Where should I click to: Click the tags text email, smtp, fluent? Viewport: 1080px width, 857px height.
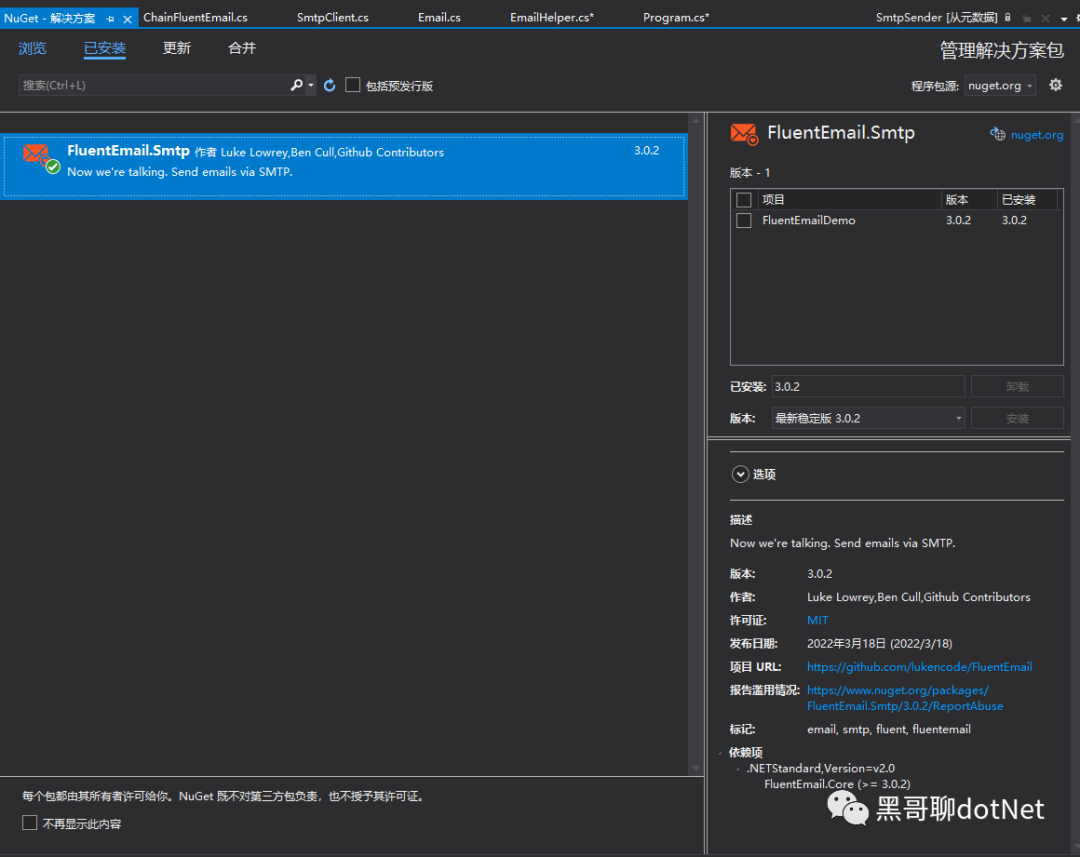tap(889, 729)
